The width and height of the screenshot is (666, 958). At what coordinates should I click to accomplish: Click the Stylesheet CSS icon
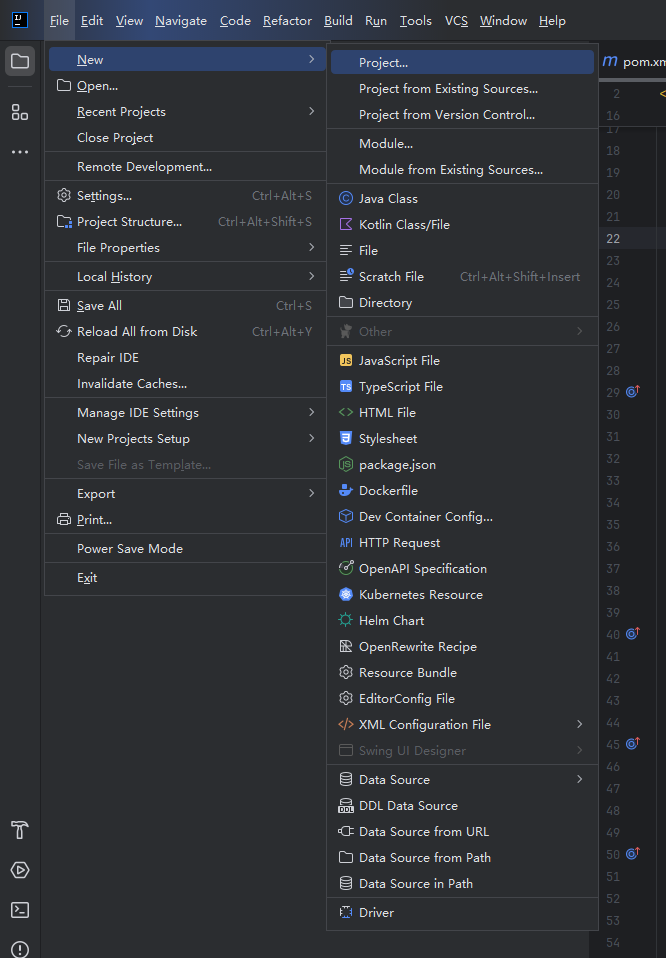pos(346,438)
